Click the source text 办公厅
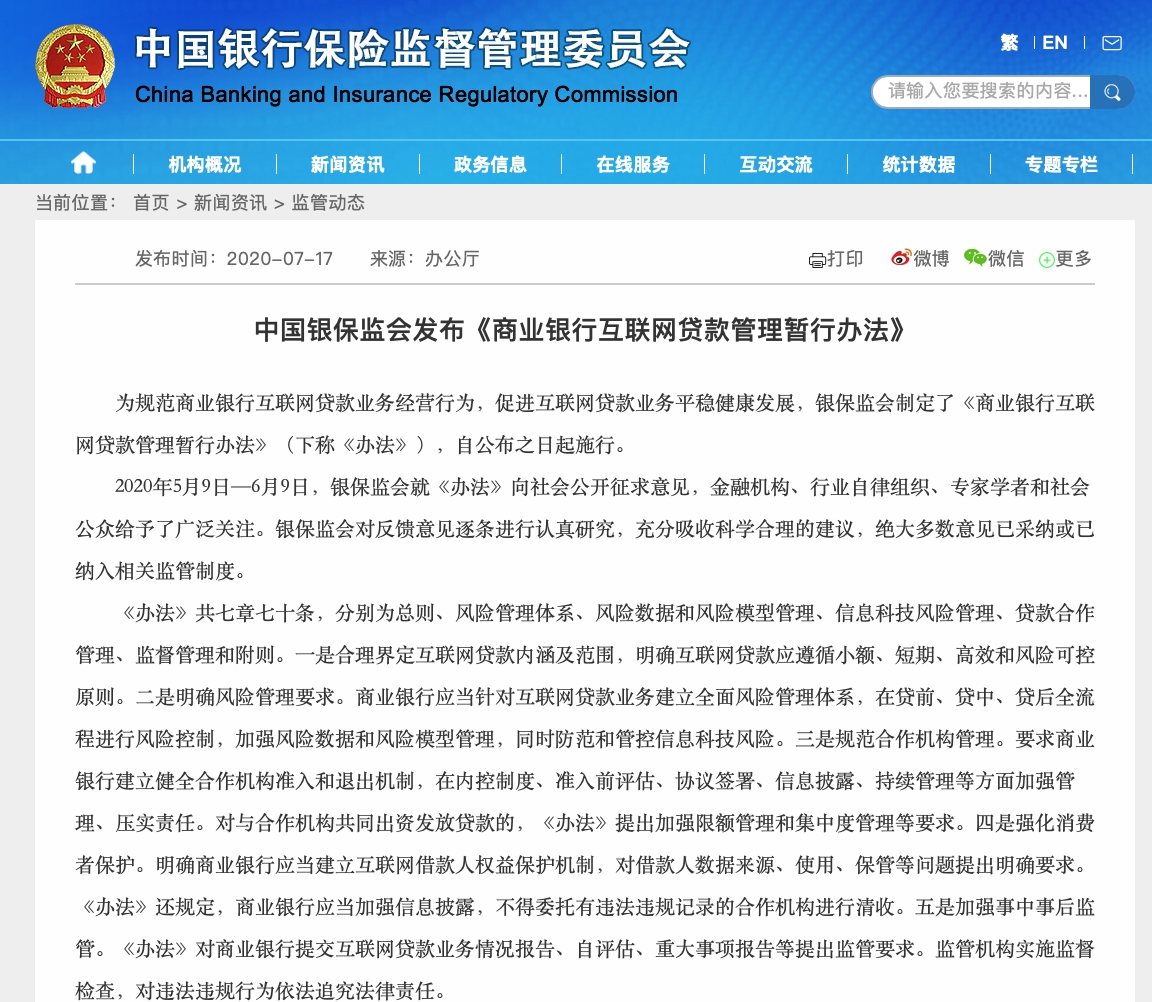The width and height of the screenshot is (1152, 1002). [452, 259]
